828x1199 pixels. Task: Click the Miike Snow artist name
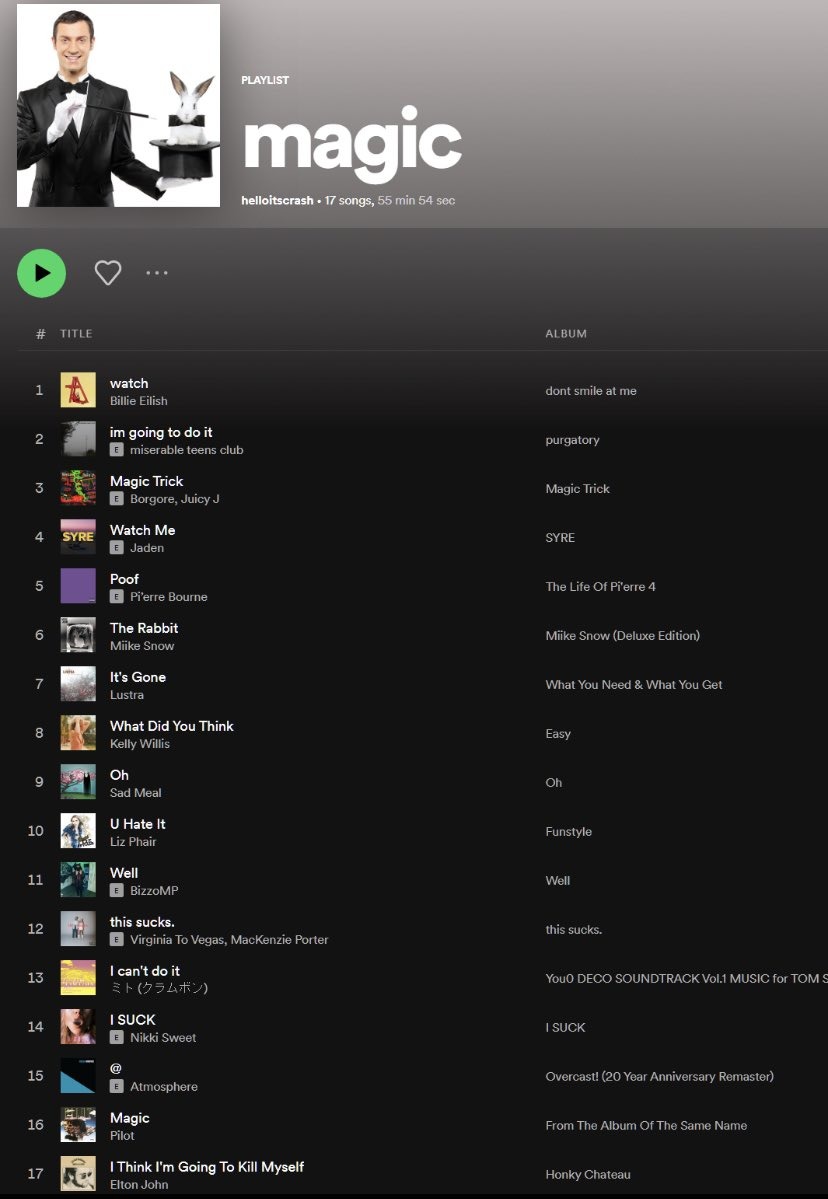coord(139,646)
